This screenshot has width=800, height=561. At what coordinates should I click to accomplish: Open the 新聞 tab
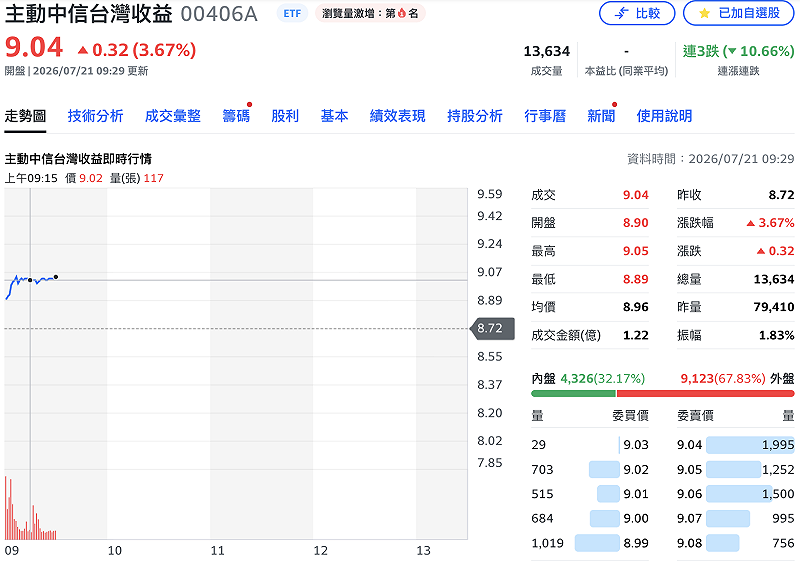pos(601,116)
